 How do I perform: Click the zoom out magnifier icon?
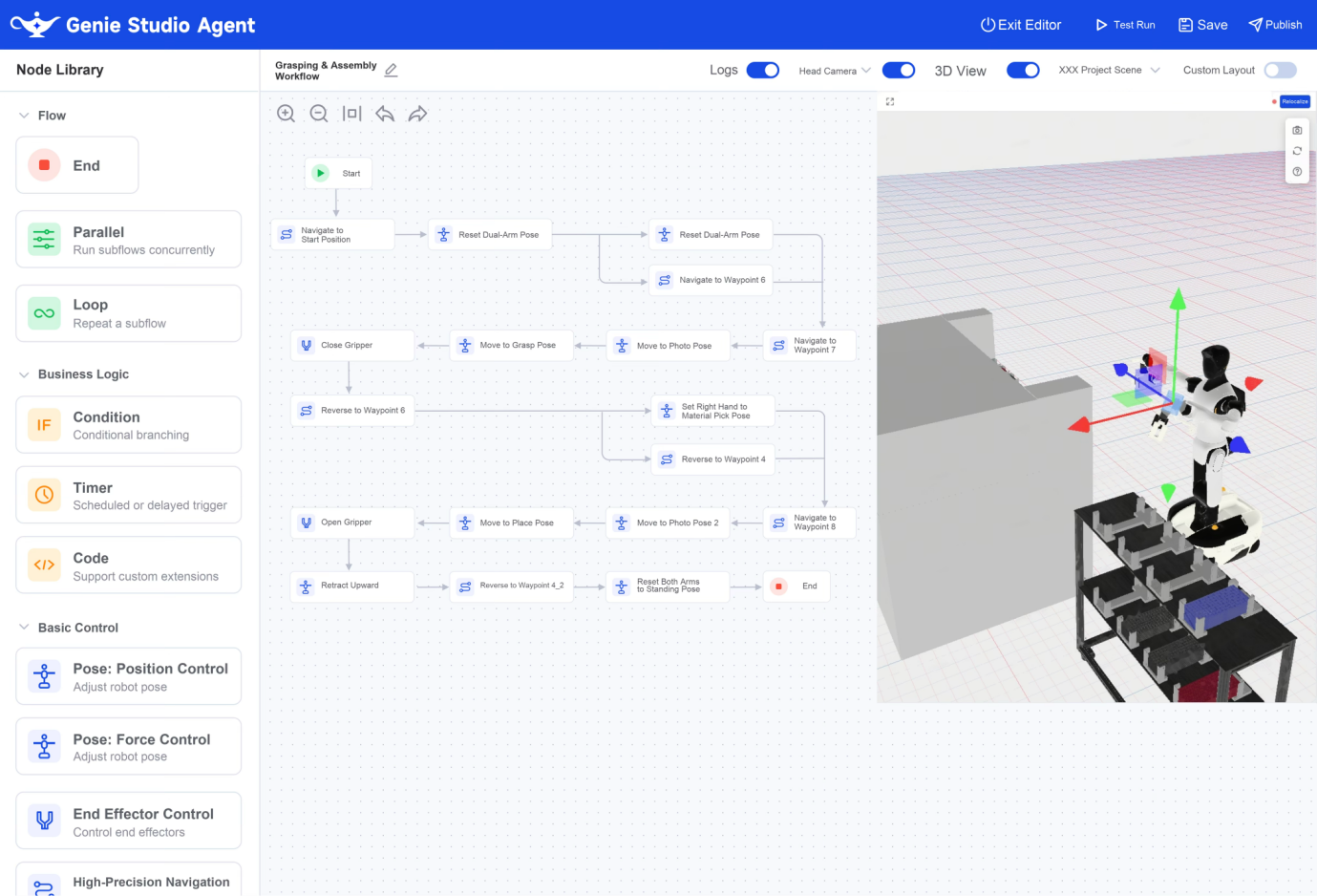319,114
